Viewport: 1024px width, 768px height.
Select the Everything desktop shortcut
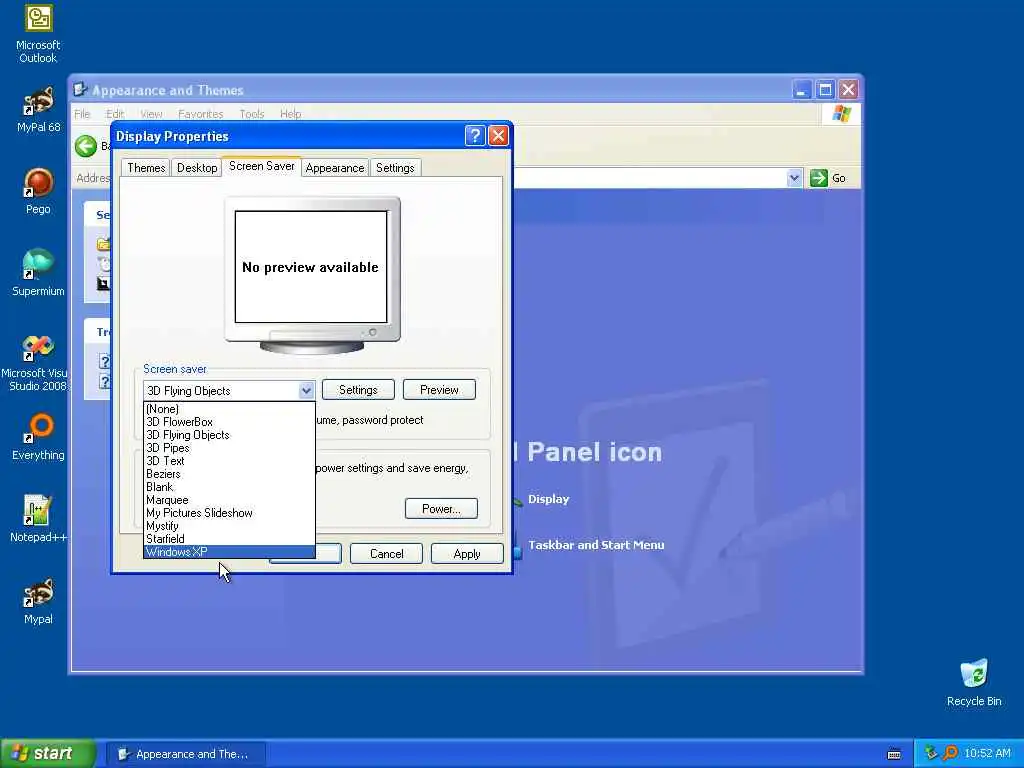pyautogui.click(x=38, y=437)
